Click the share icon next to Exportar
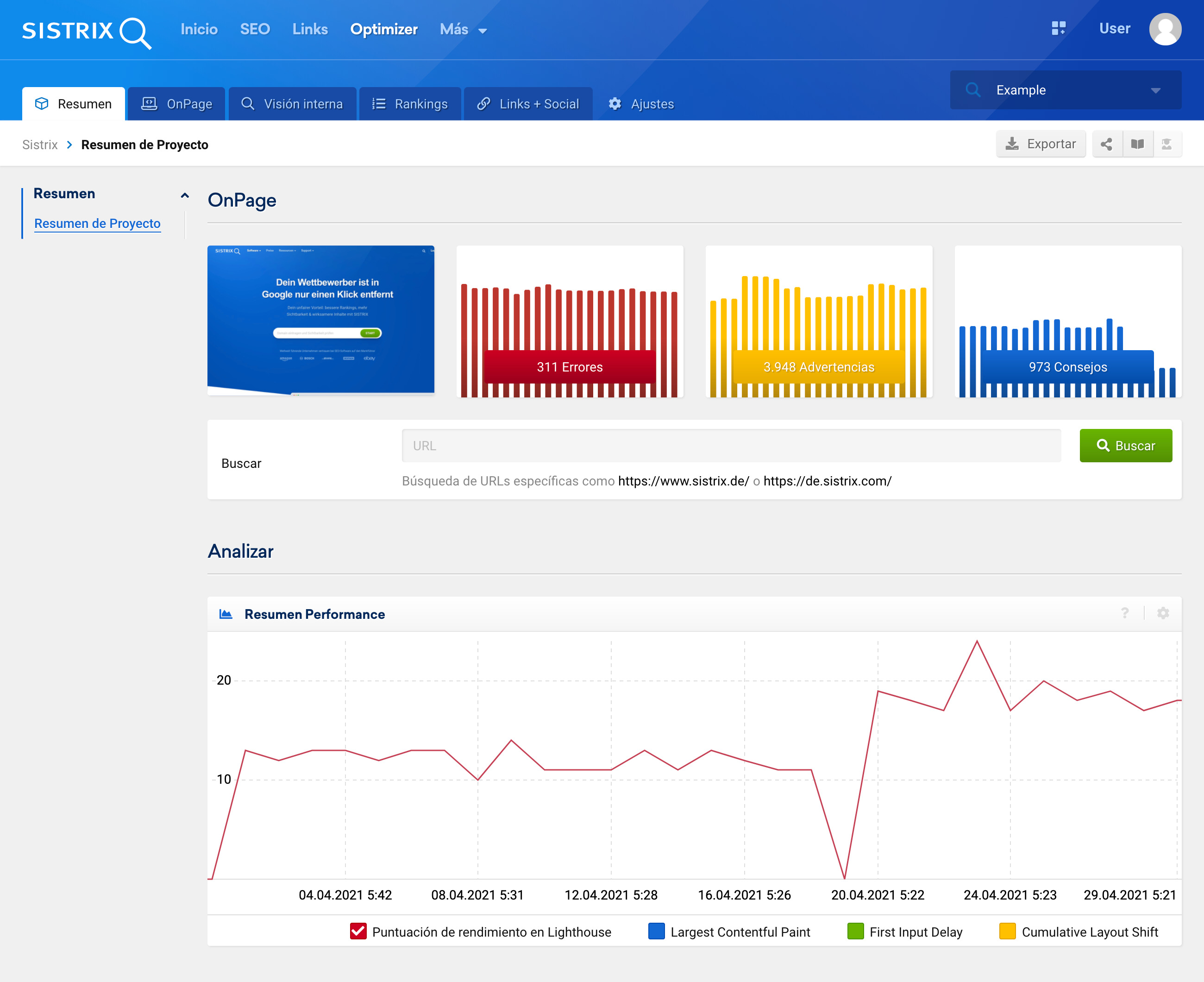Screen dimensions: 1204x982 (1107, 144)
